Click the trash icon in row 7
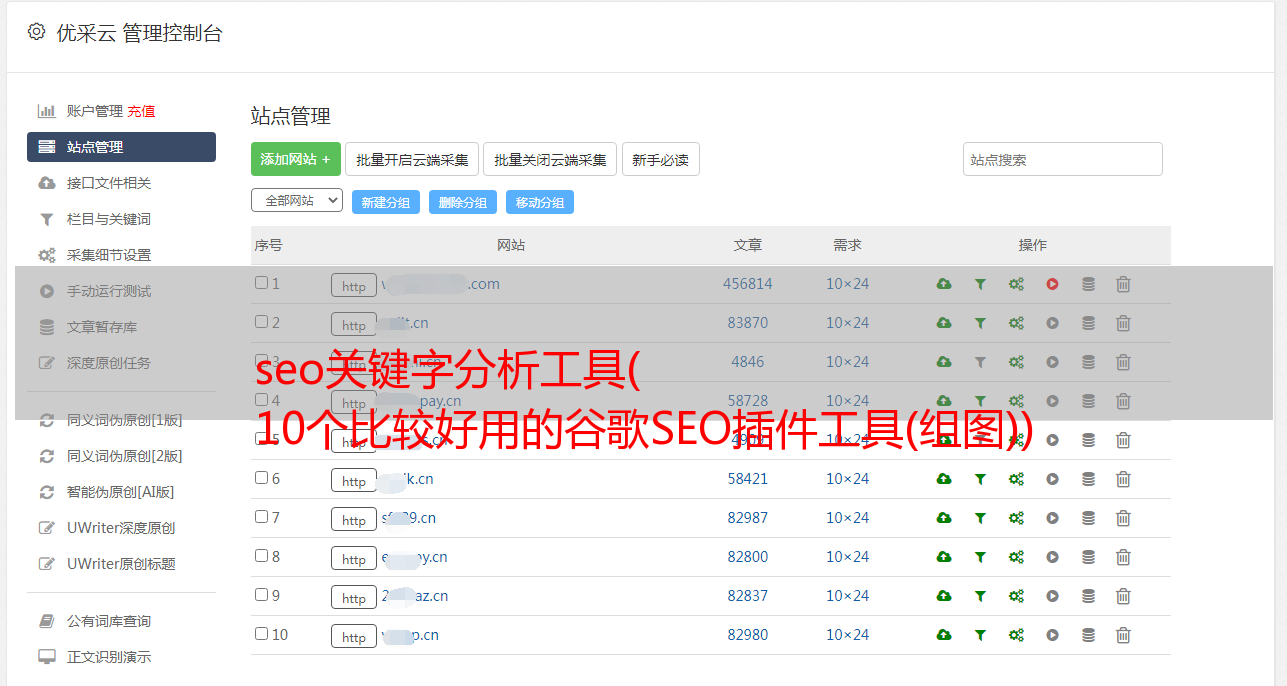The height and width of the screenshot is (686, 1287). 1123,518
